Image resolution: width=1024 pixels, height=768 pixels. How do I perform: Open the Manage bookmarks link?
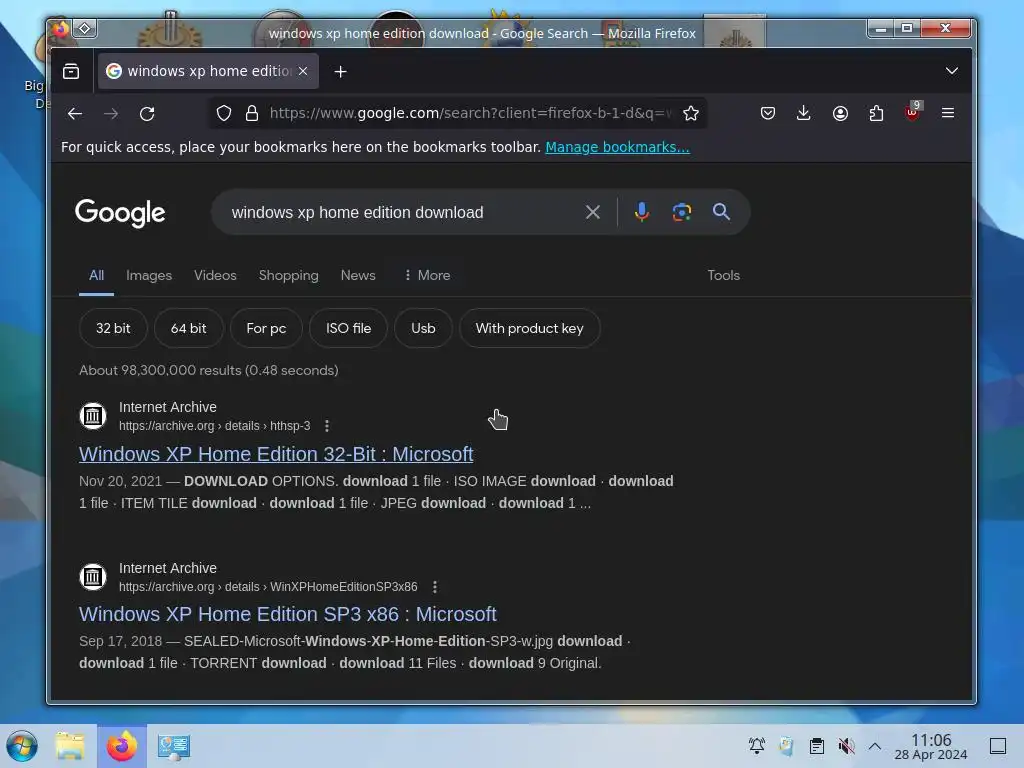point(617,147)
